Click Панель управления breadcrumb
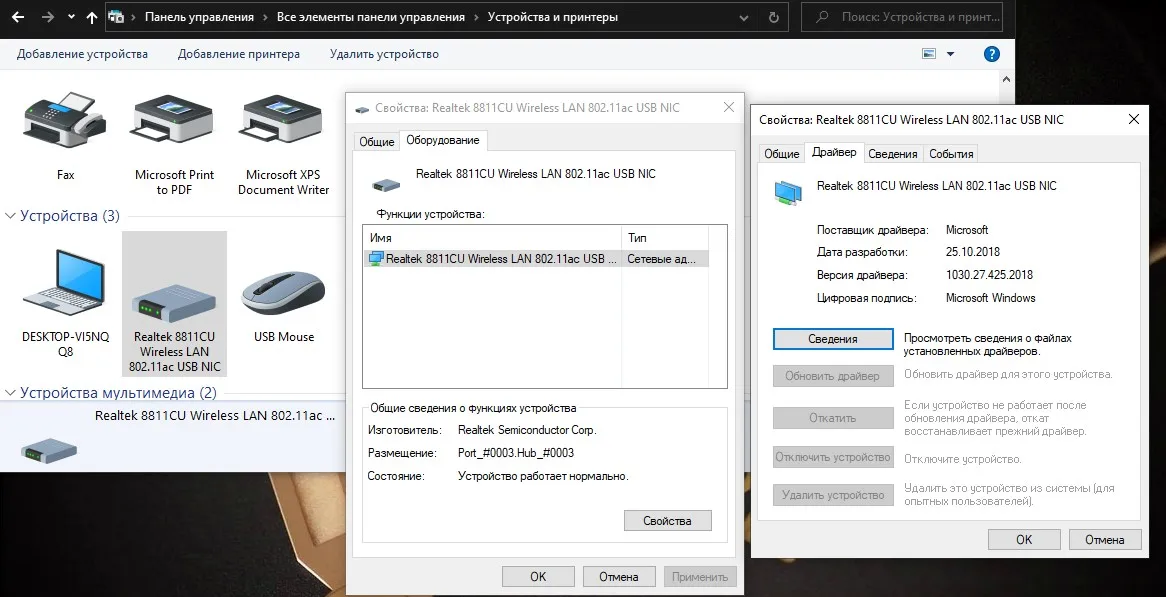The width and height of the screenshot is (1166, 597). tap(199, 16)
